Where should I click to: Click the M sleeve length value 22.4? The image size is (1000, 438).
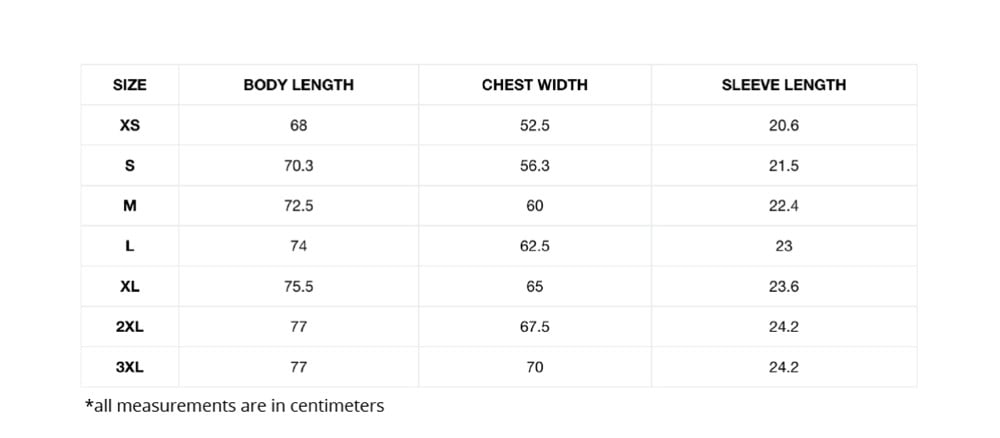point(783,206)
